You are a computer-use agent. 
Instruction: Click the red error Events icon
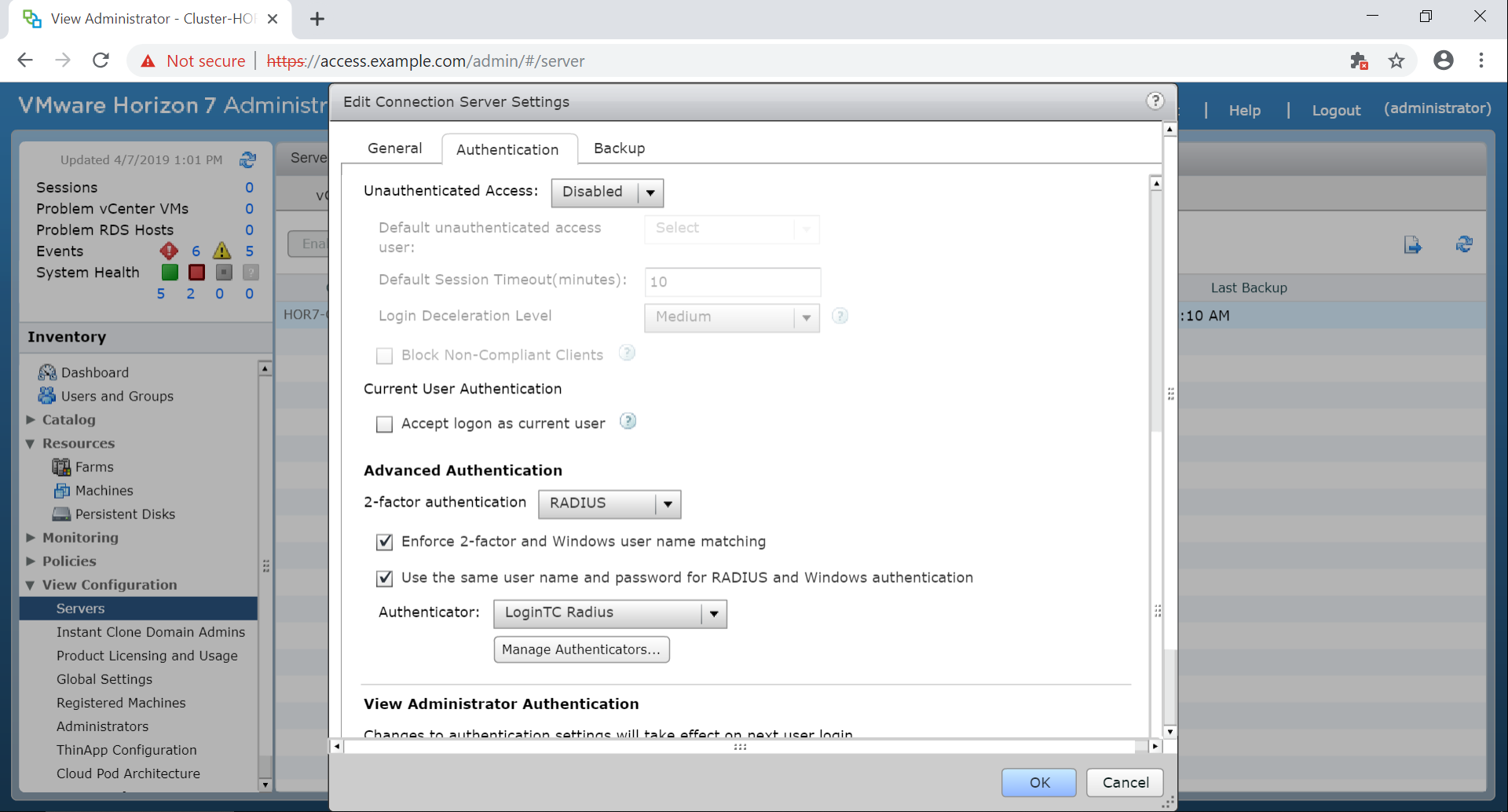(x=169, y=251)
